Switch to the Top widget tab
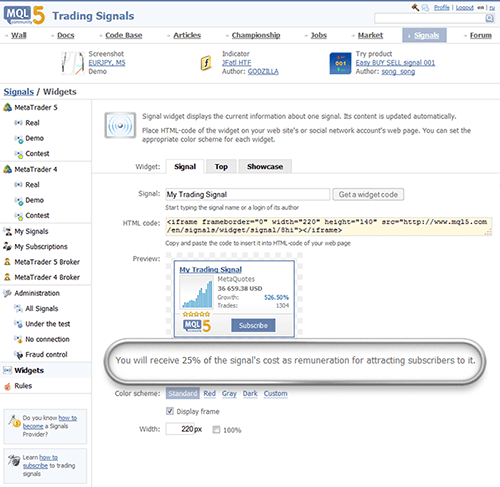Image resolution: width=500 pixels, height=487 pixels. [x=221, y=166]
